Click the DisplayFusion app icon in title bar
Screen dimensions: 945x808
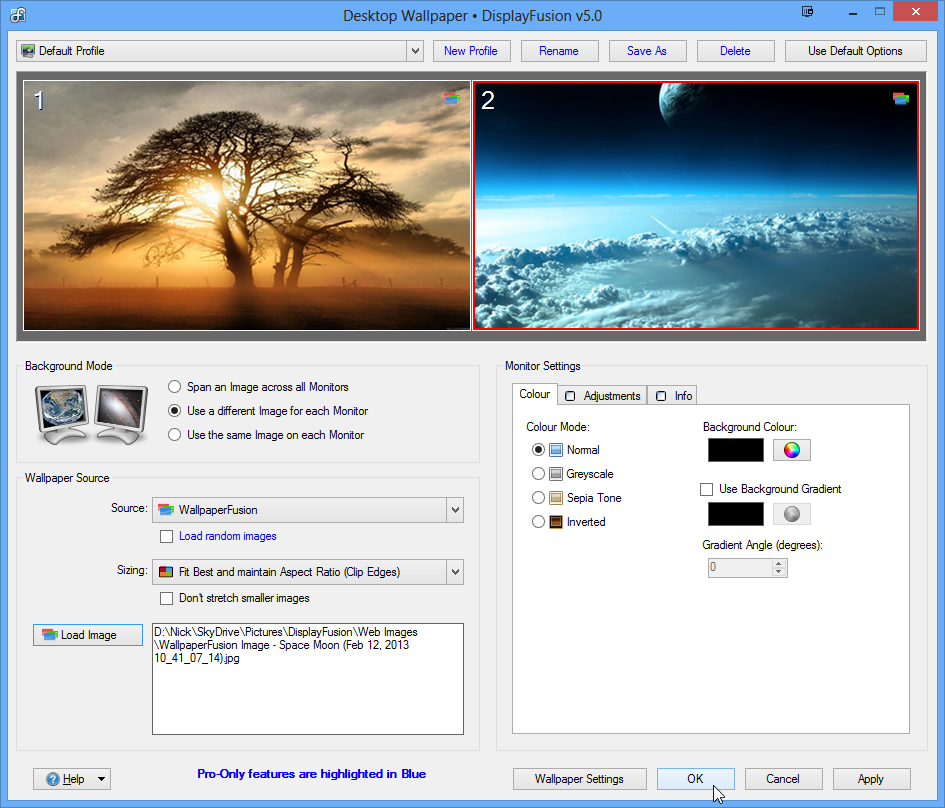pos(18,14)
